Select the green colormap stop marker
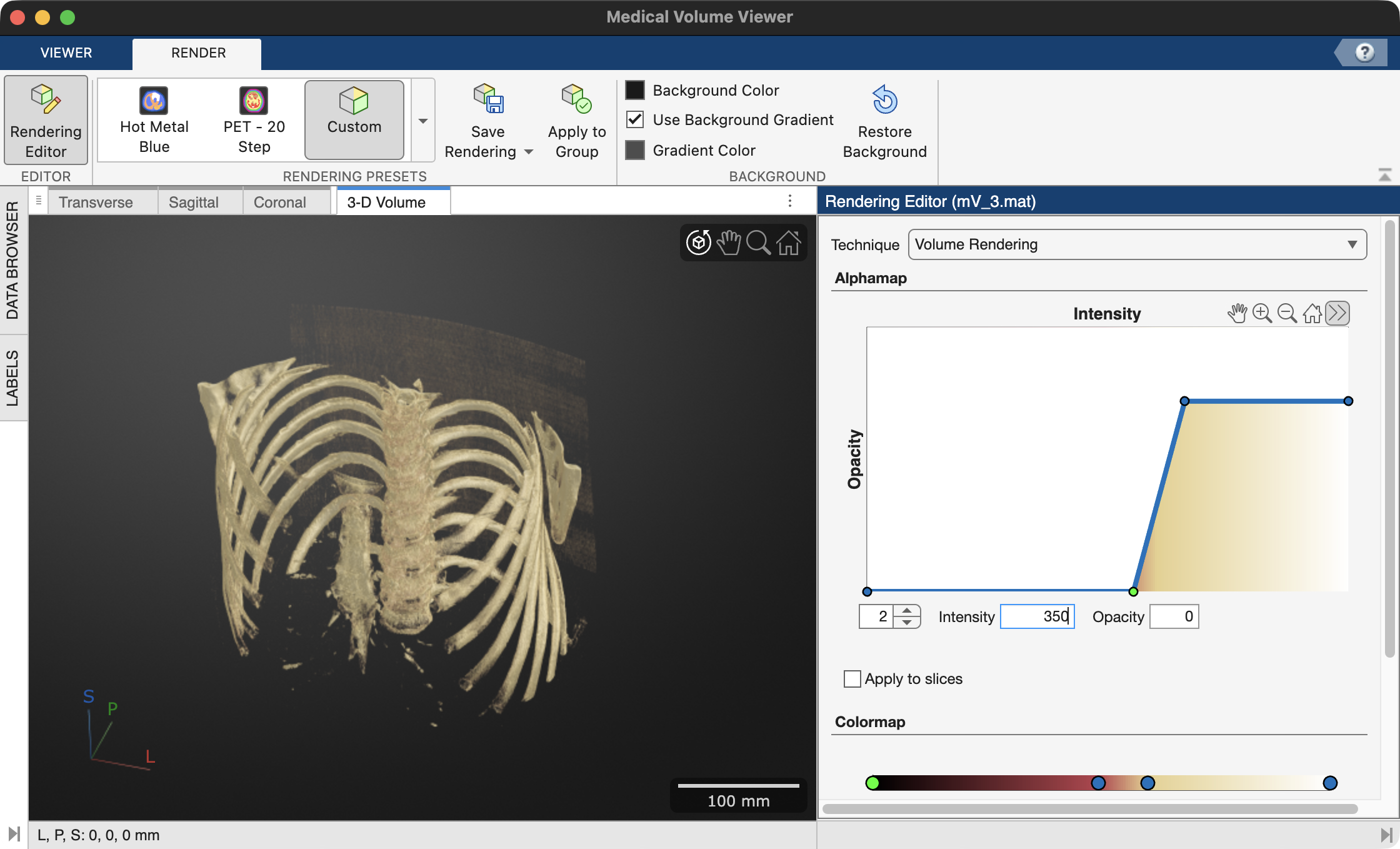 tap(873, 782)
